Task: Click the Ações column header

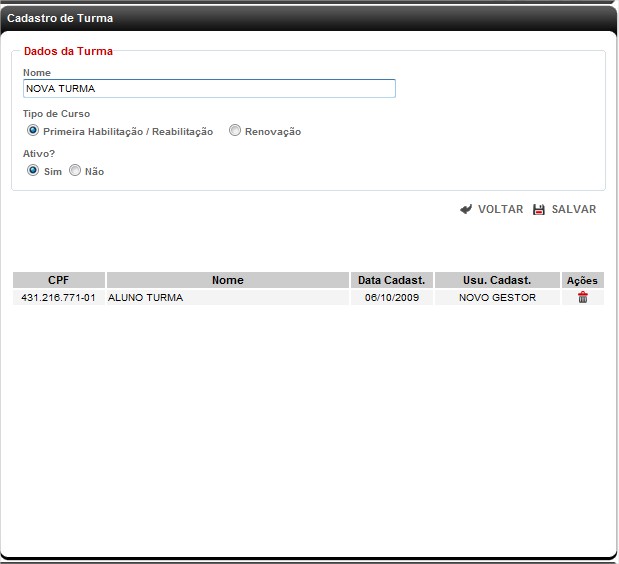Action: pyautogui.click(x=582, y=280)
